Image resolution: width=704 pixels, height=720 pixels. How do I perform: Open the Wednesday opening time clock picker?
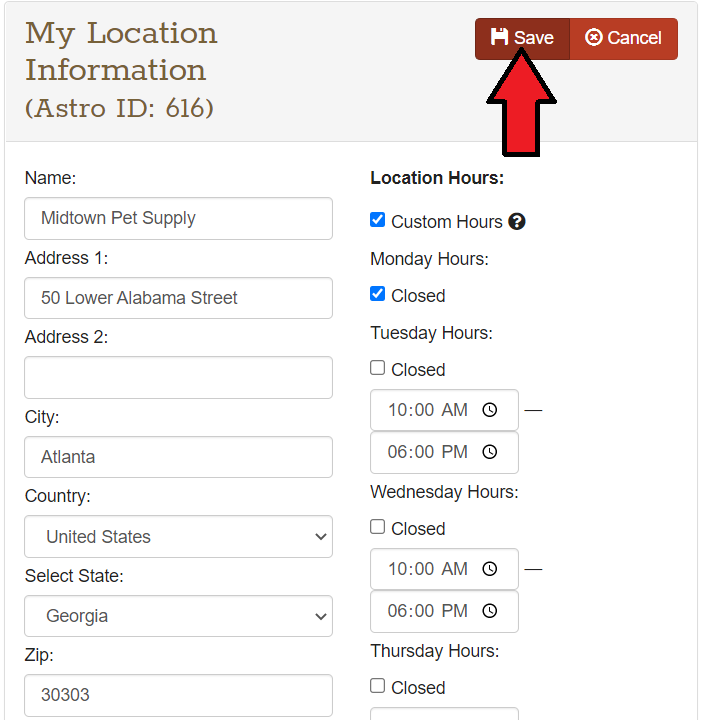(490, 569)
